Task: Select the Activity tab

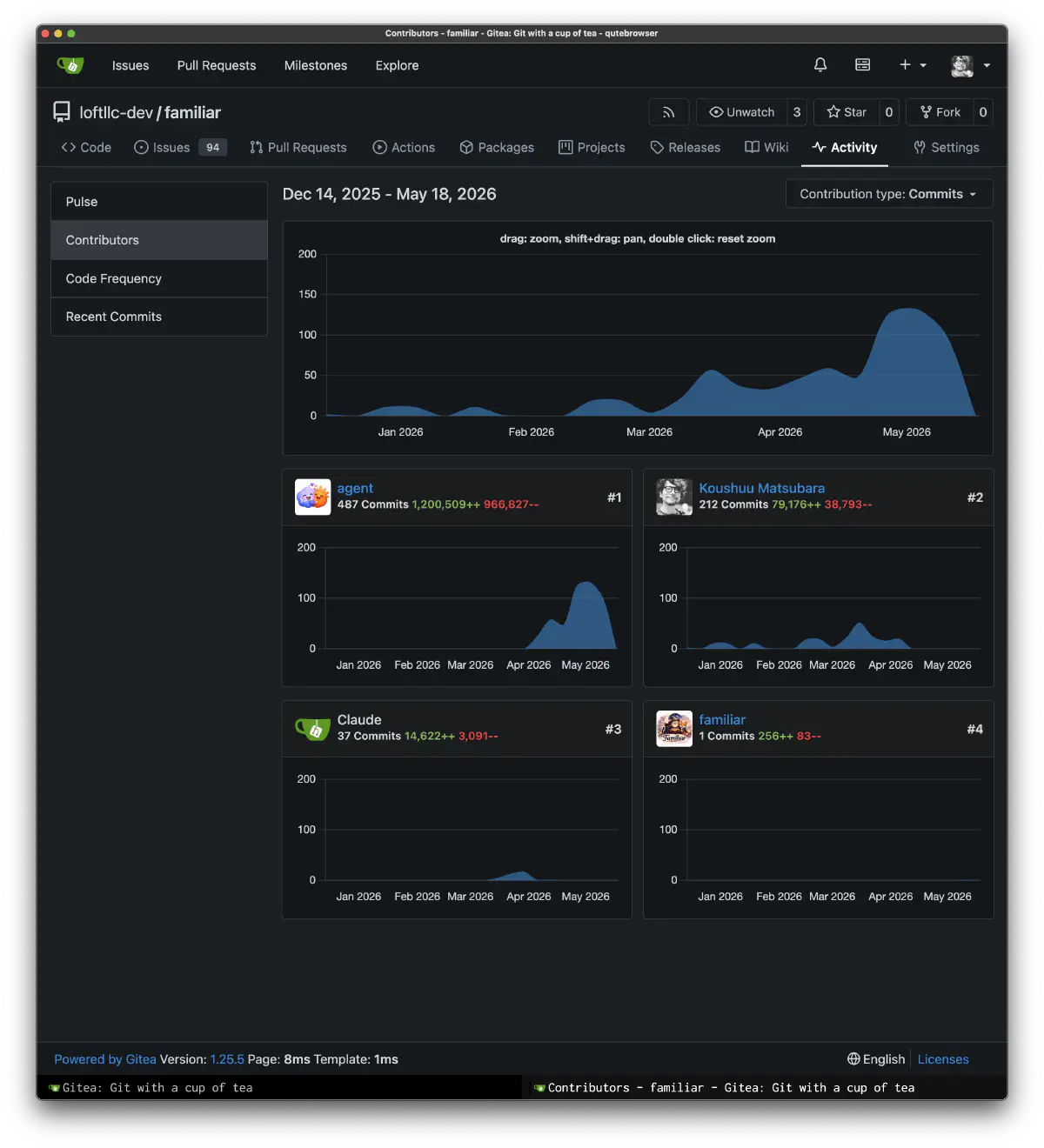Action: (x=844, y=148)
